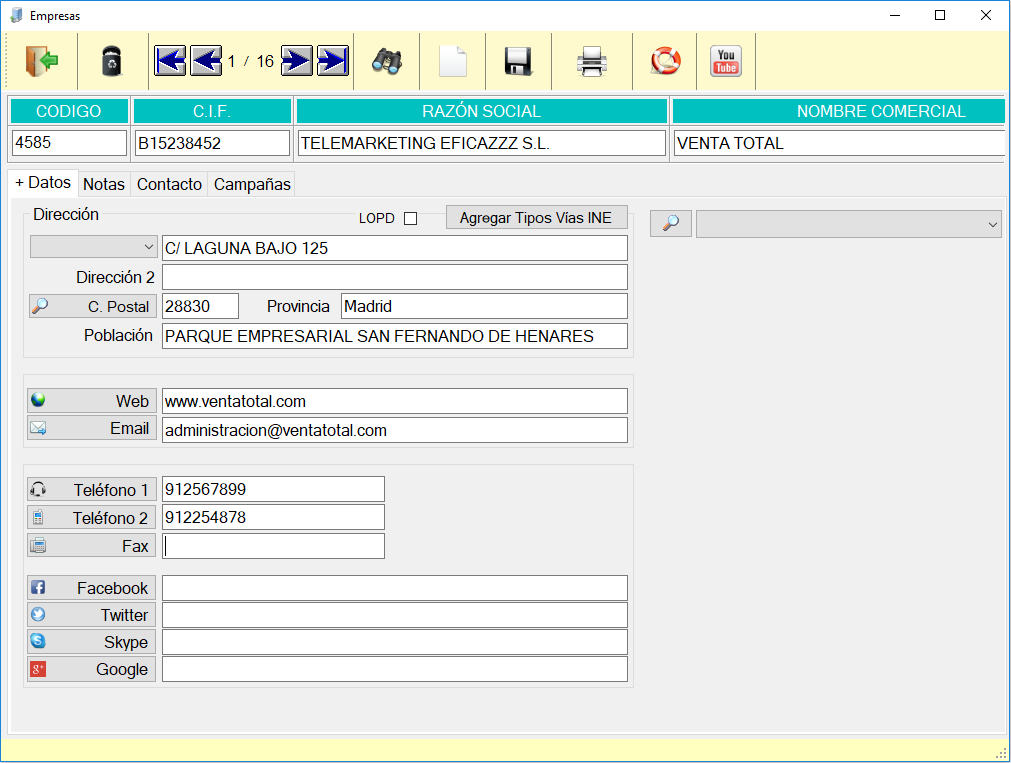Click the empty Fax input field

pyautogui.click(x=273, y=546)
